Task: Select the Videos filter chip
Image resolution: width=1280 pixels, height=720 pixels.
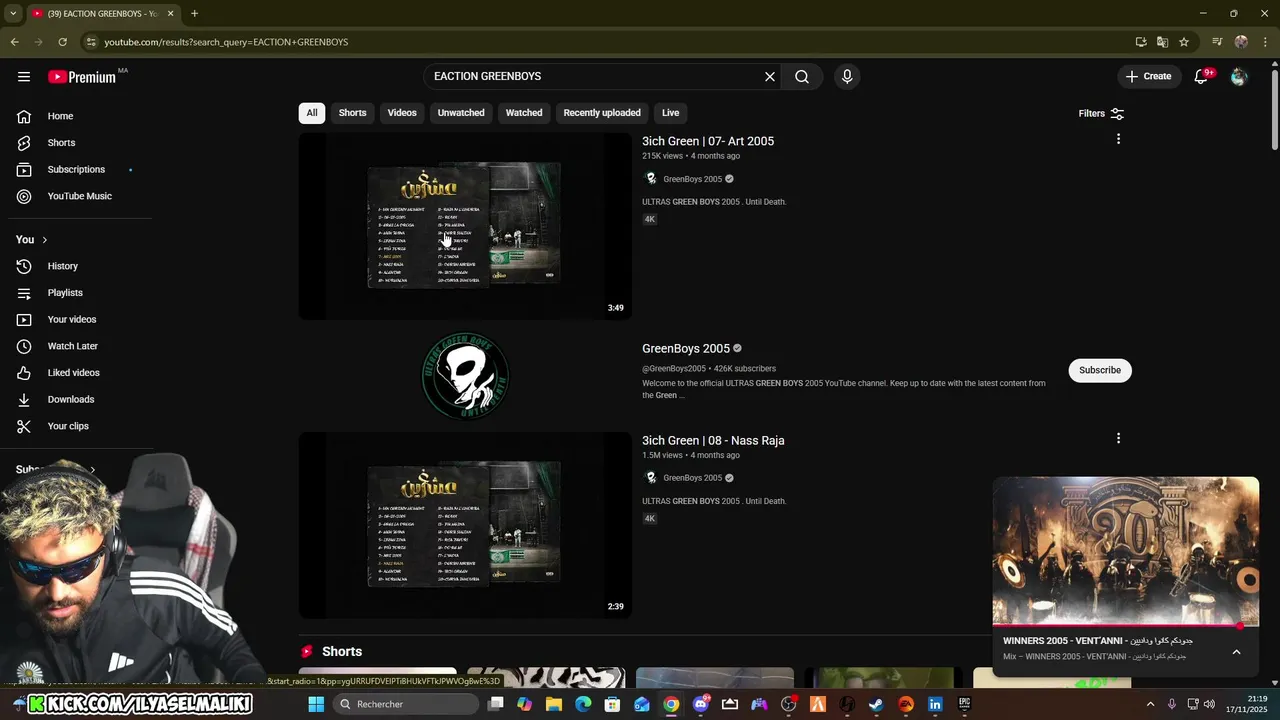Action: 402,113
